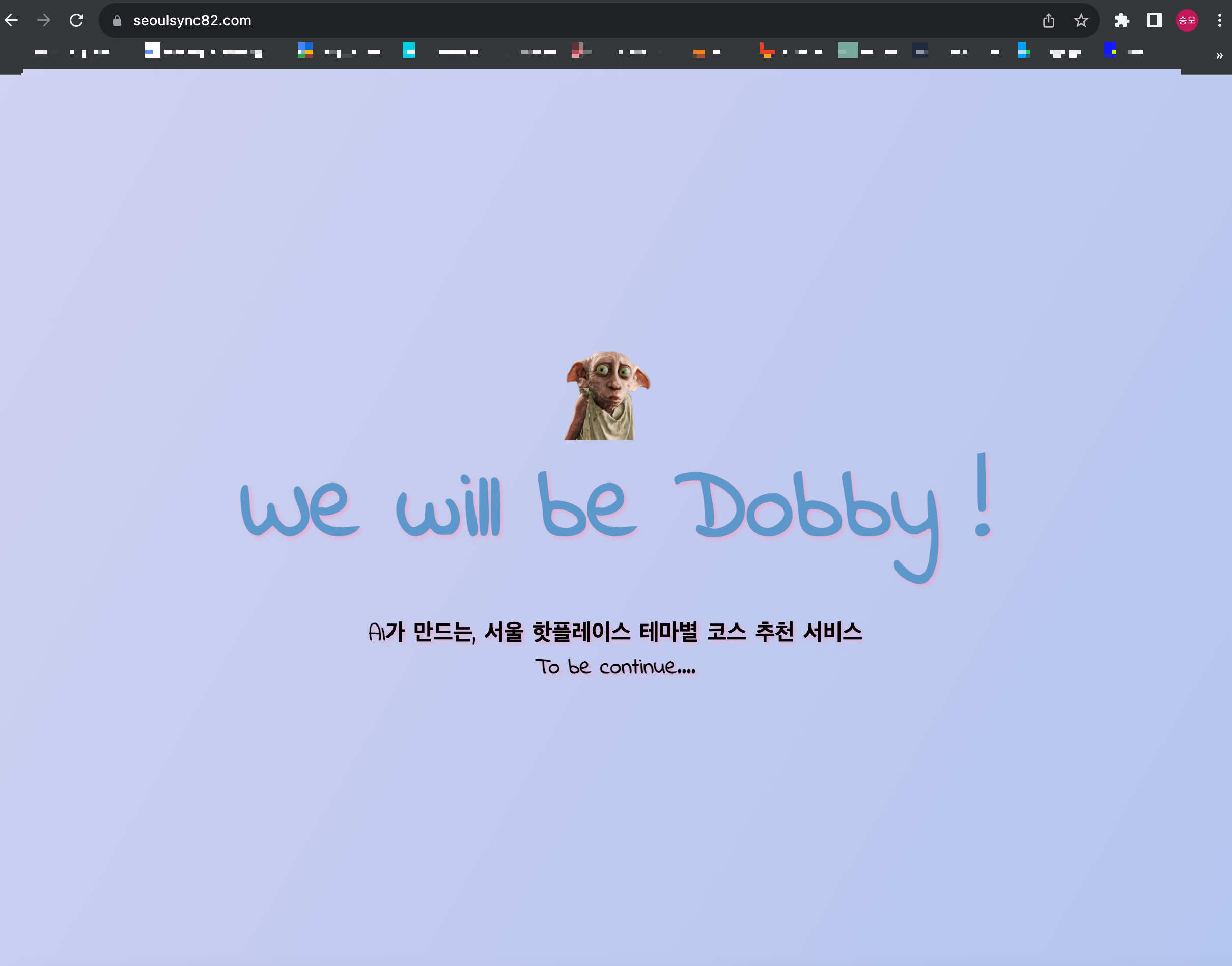Open the share page icon
This screenshot has width=1232, height=966.
point(1048,21)
